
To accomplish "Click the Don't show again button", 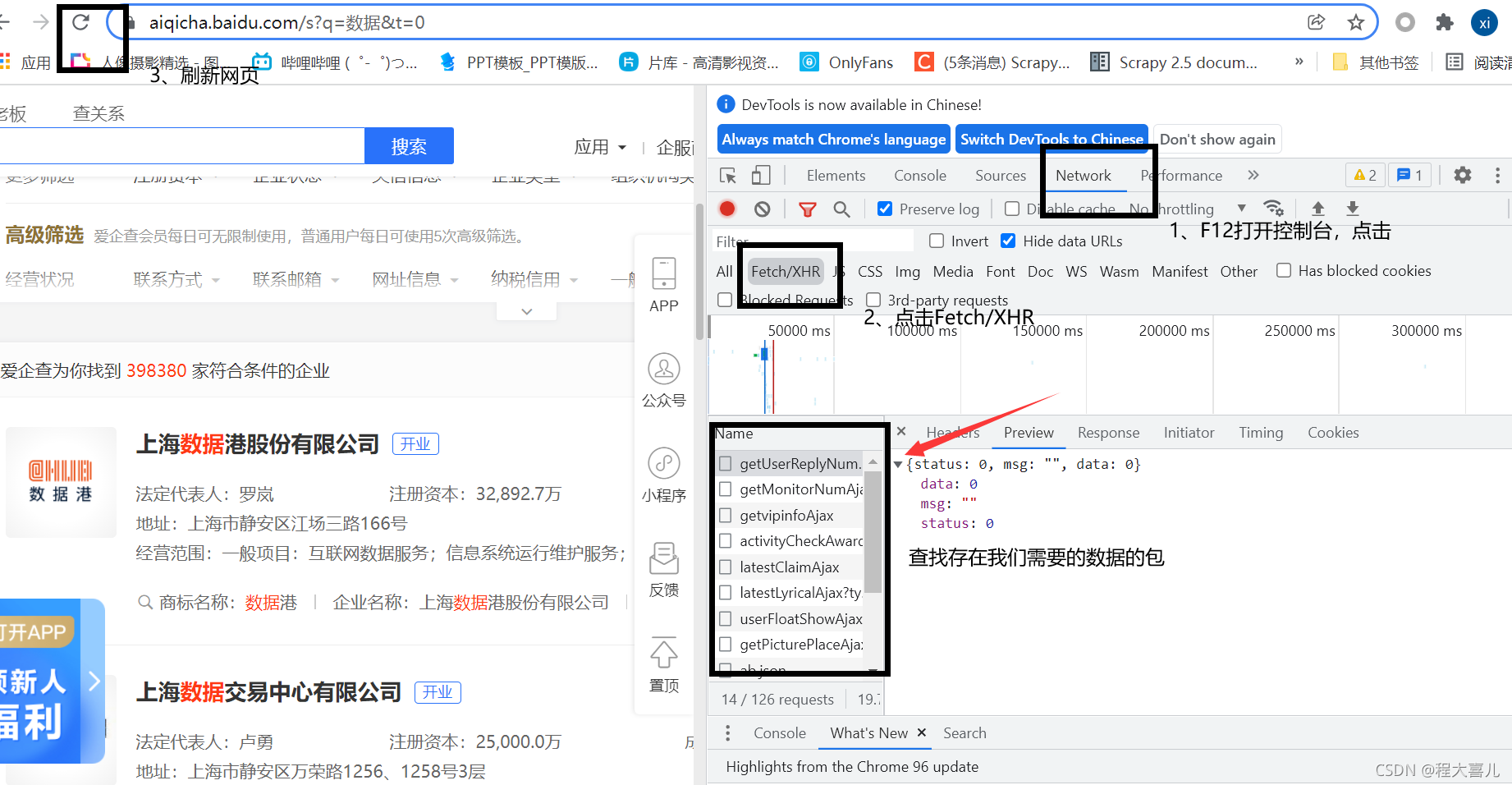I will click(x=1217, y=139).
